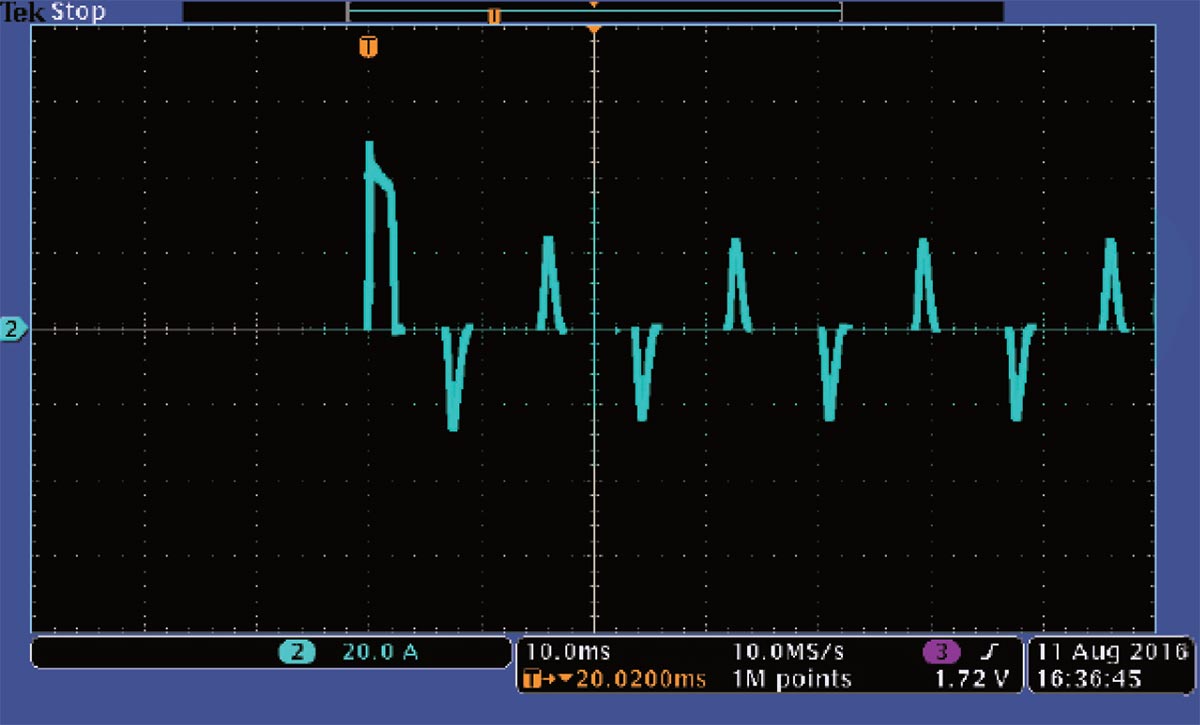Click the purple channel 3 trigger source badge
The width and height of the screenshot is (1200, 725).
(940, 653)
